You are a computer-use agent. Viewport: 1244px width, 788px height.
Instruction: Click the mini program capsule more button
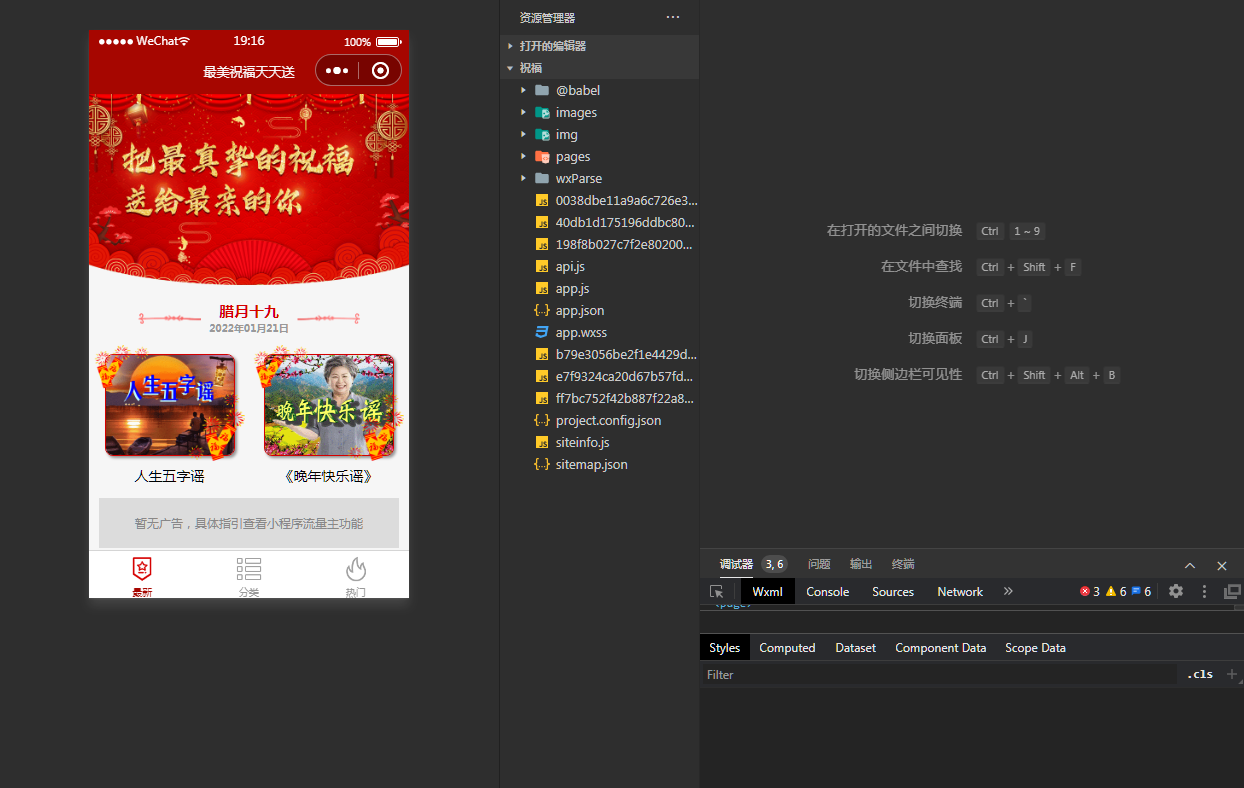[337, 71]
